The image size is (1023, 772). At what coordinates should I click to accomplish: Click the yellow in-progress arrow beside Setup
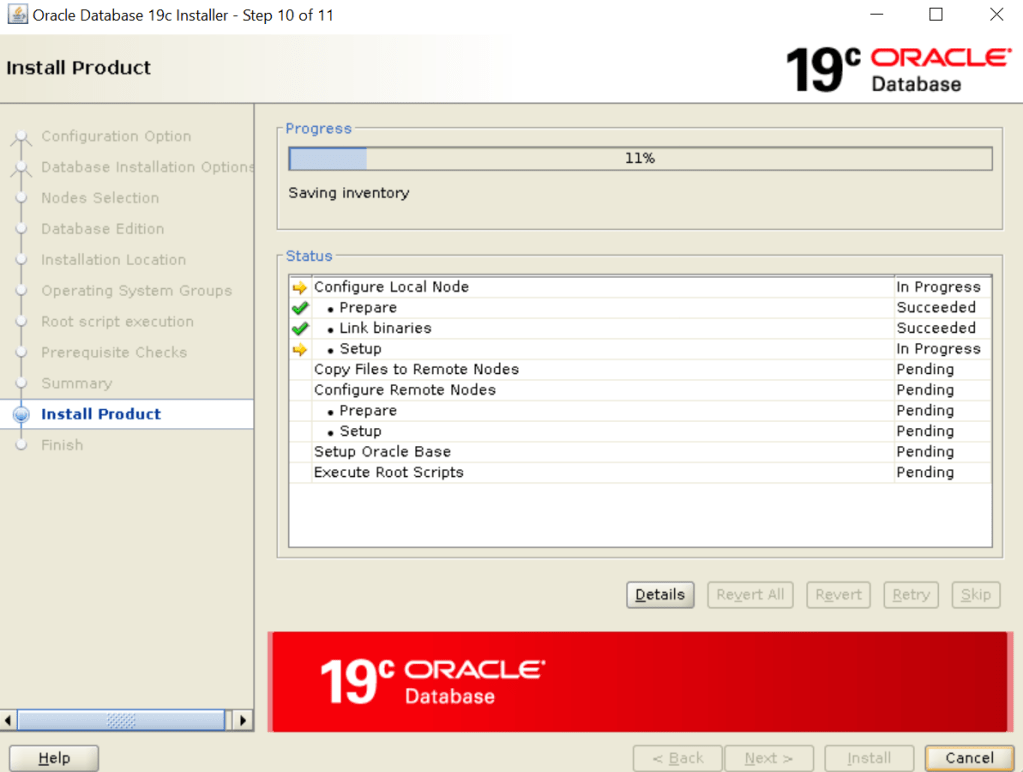click(299, 348)
